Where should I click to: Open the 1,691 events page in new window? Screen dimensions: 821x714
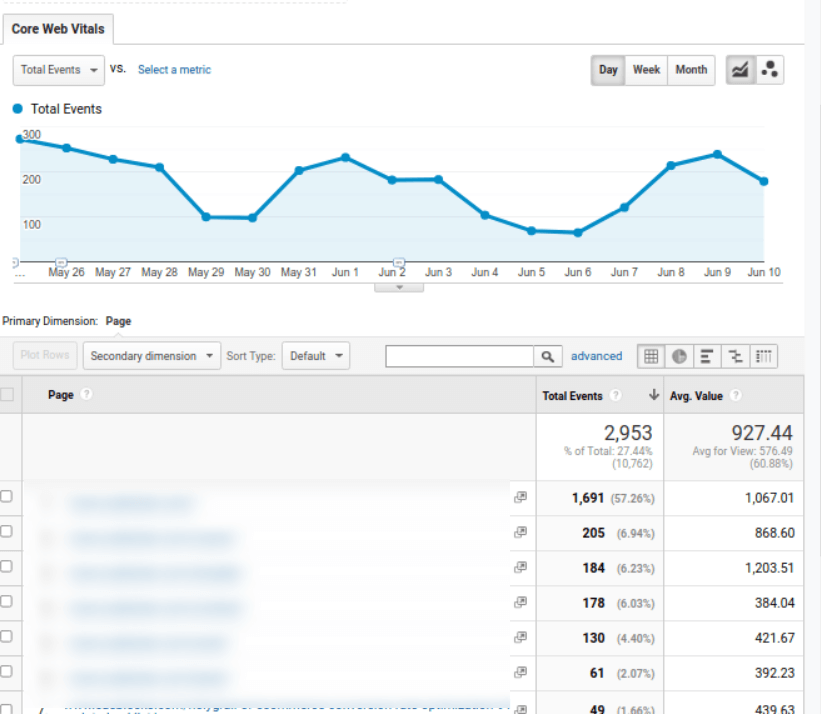[520, 498]
